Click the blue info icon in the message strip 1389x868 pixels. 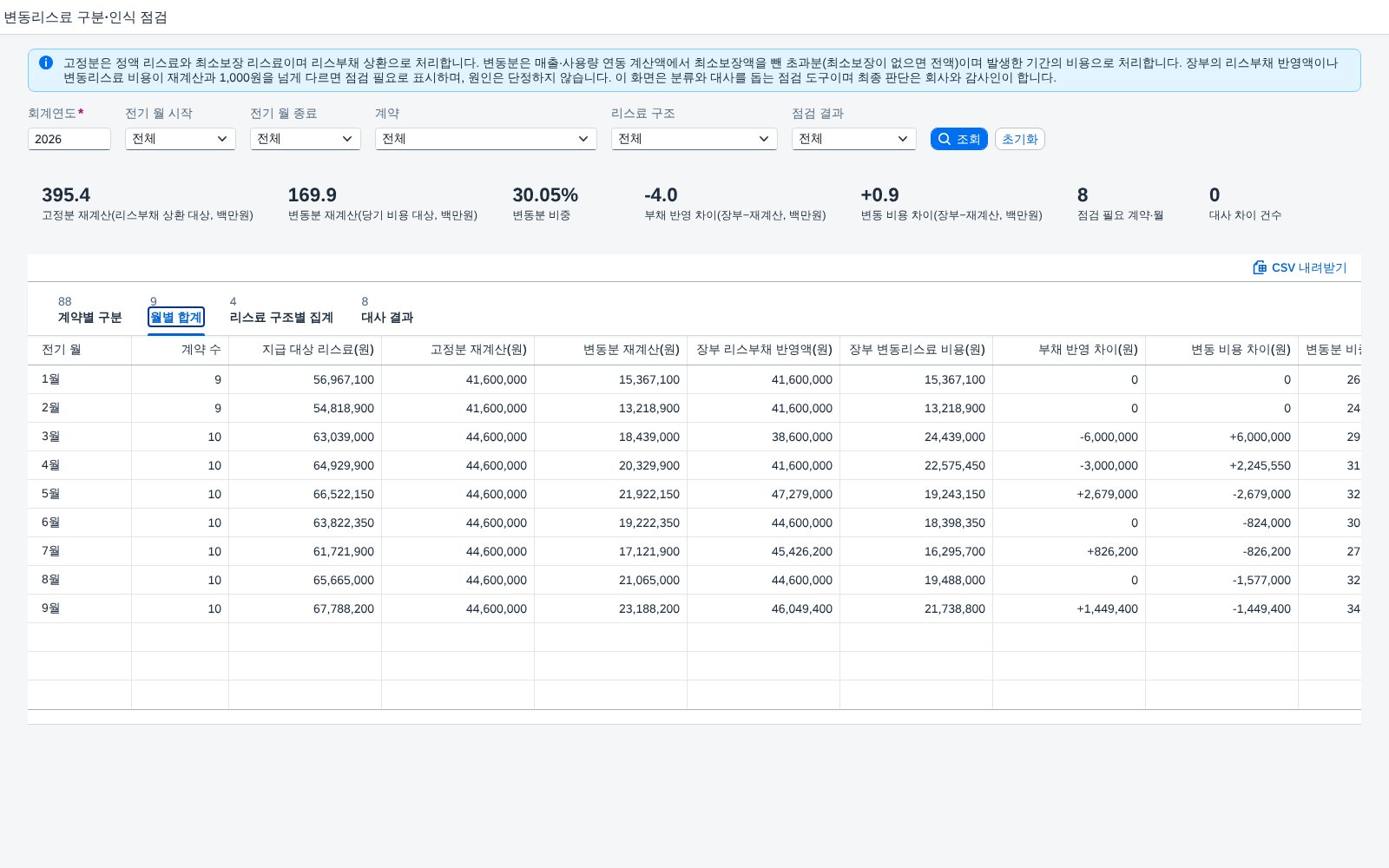[46, 62]
